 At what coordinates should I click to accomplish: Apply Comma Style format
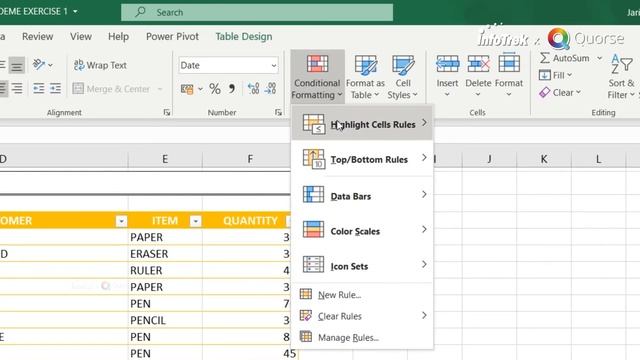pyautogui.click(x=232, y=89)
